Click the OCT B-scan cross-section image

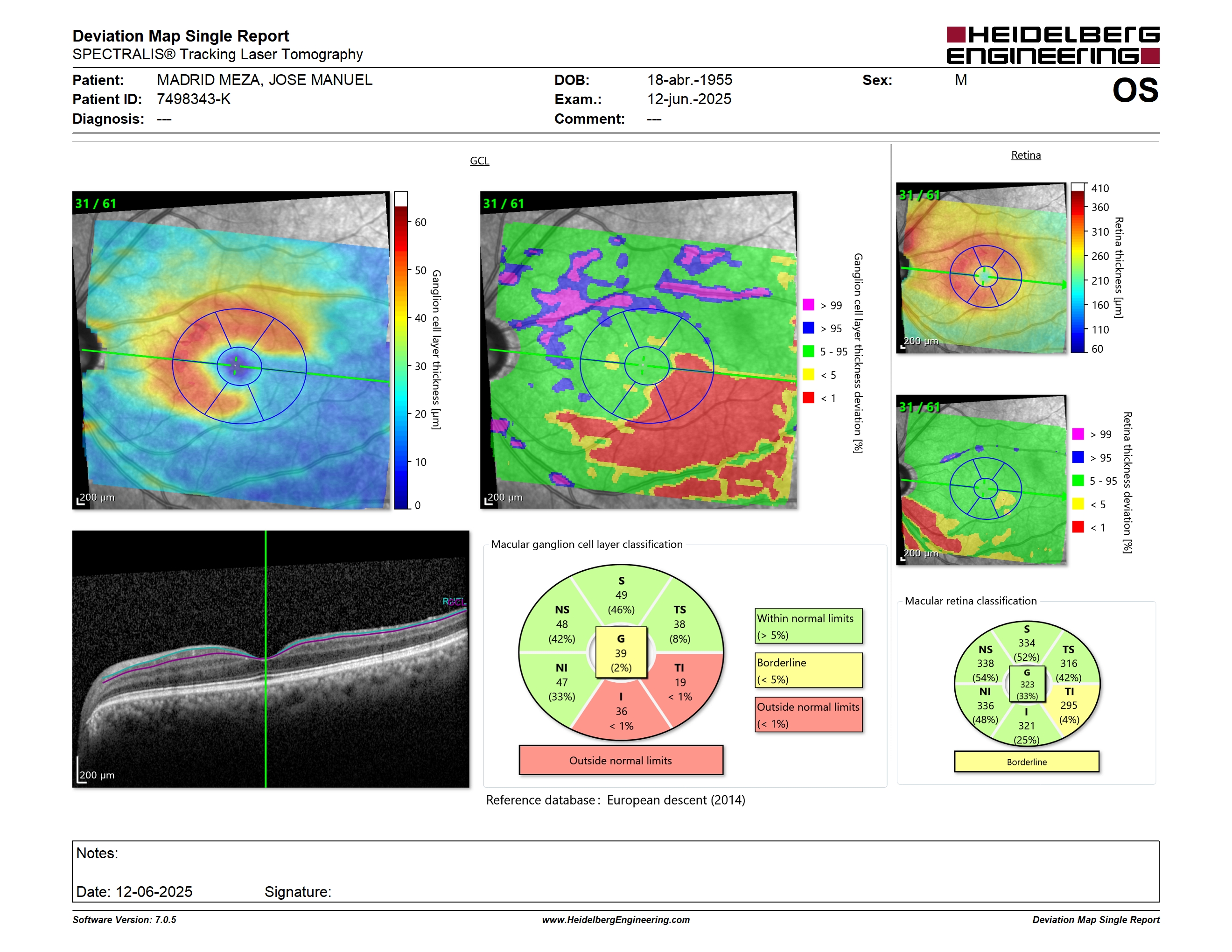(x=271, y=659)
